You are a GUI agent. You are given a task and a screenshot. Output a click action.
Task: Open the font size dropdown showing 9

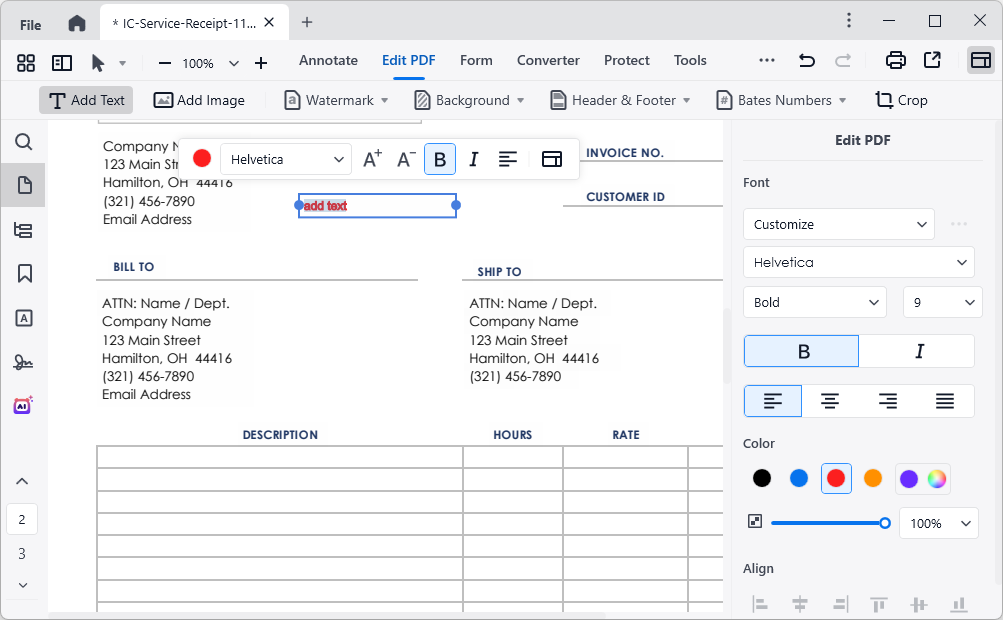pos(942,301)
